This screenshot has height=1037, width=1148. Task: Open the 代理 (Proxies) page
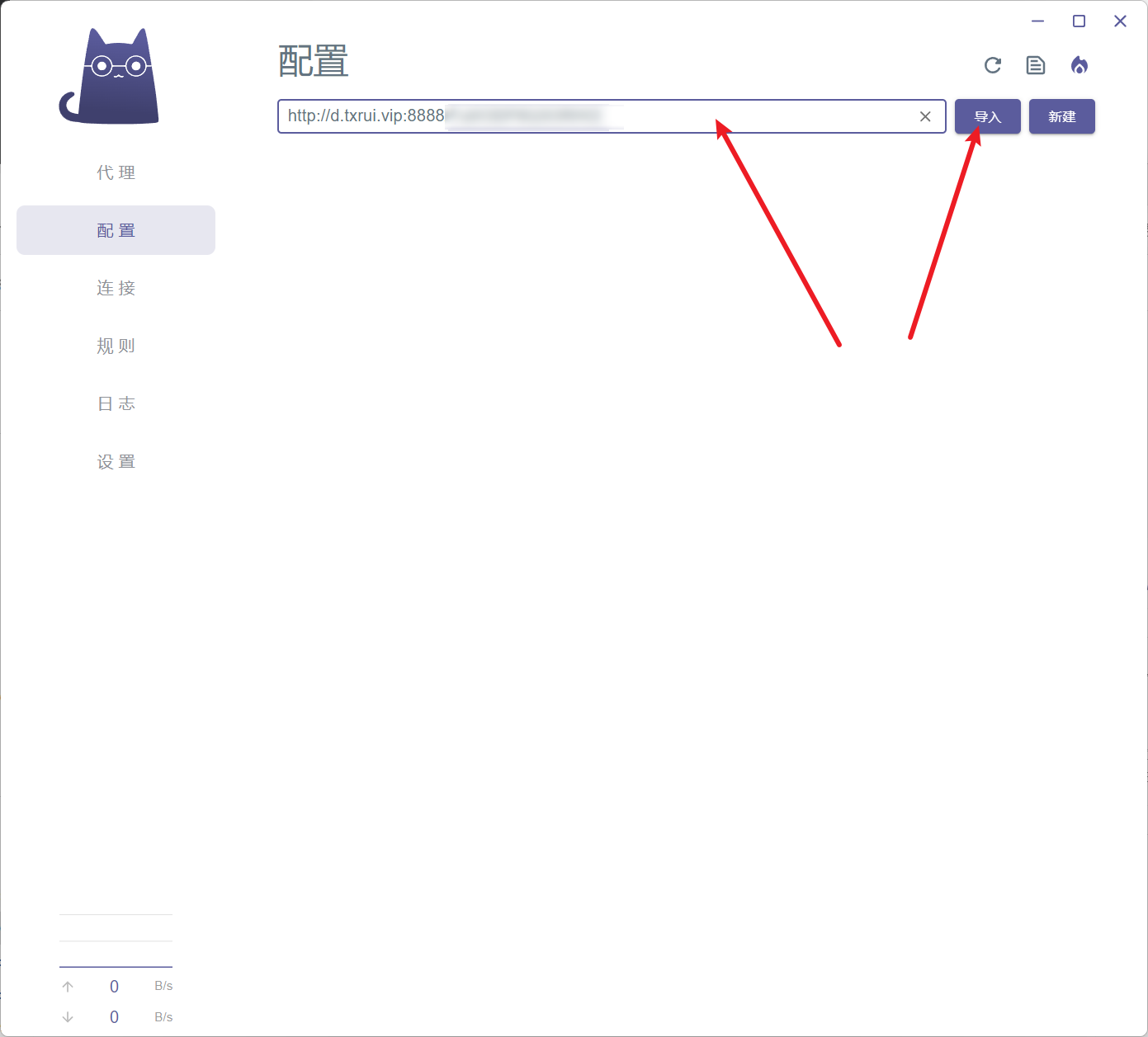click(x=116, y=172)
